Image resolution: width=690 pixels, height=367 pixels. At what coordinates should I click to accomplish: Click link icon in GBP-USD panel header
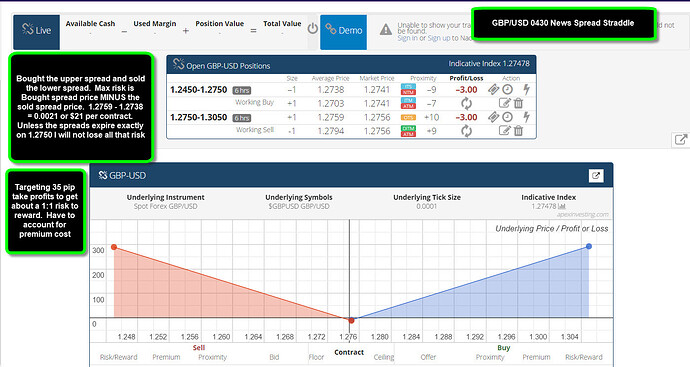pyautogui.click(x=103, y=175)
